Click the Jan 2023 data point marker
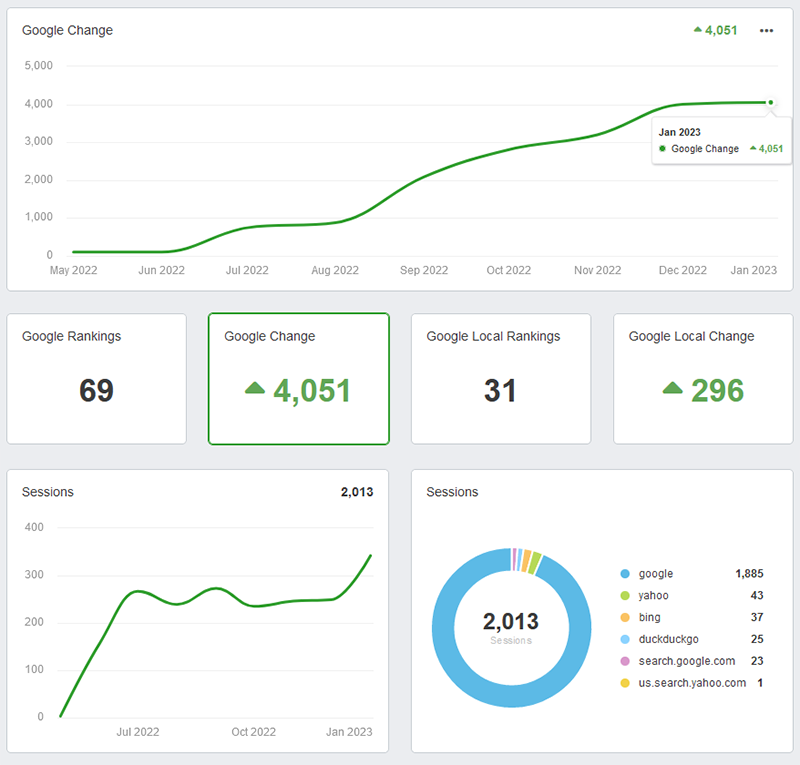This screenshot has width=800, height=765. coord(771,102)
